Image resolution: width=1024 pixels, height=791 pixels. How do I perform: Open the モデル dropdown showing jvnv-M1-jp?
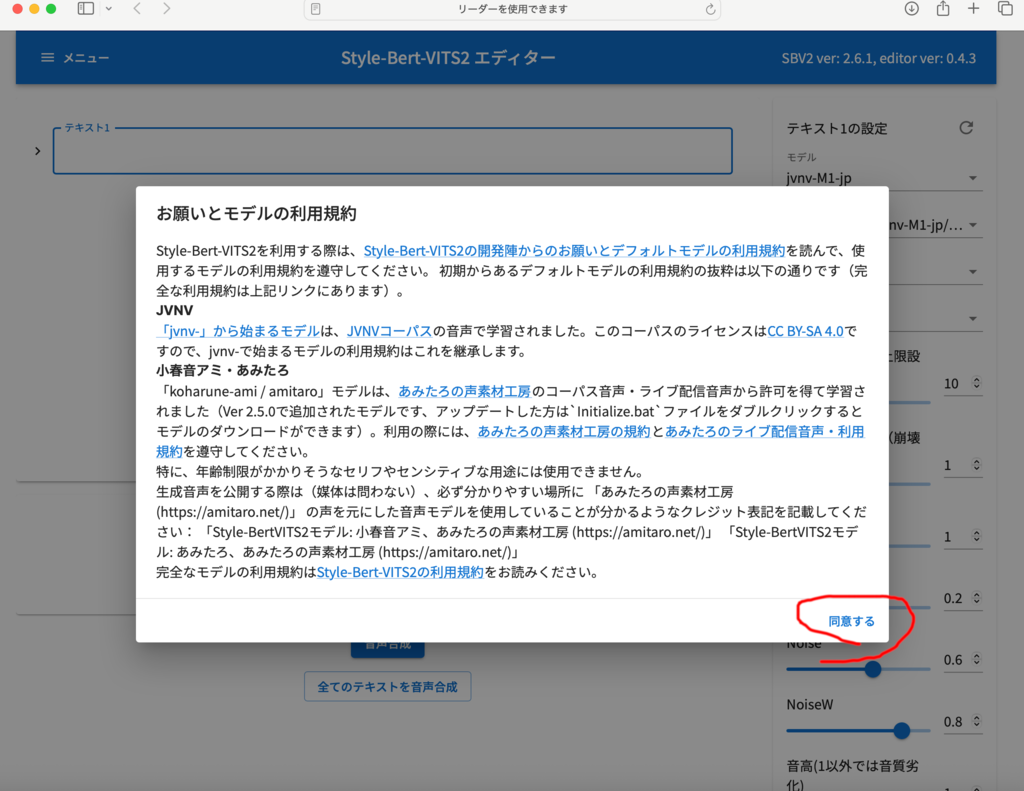coord(884,178)
